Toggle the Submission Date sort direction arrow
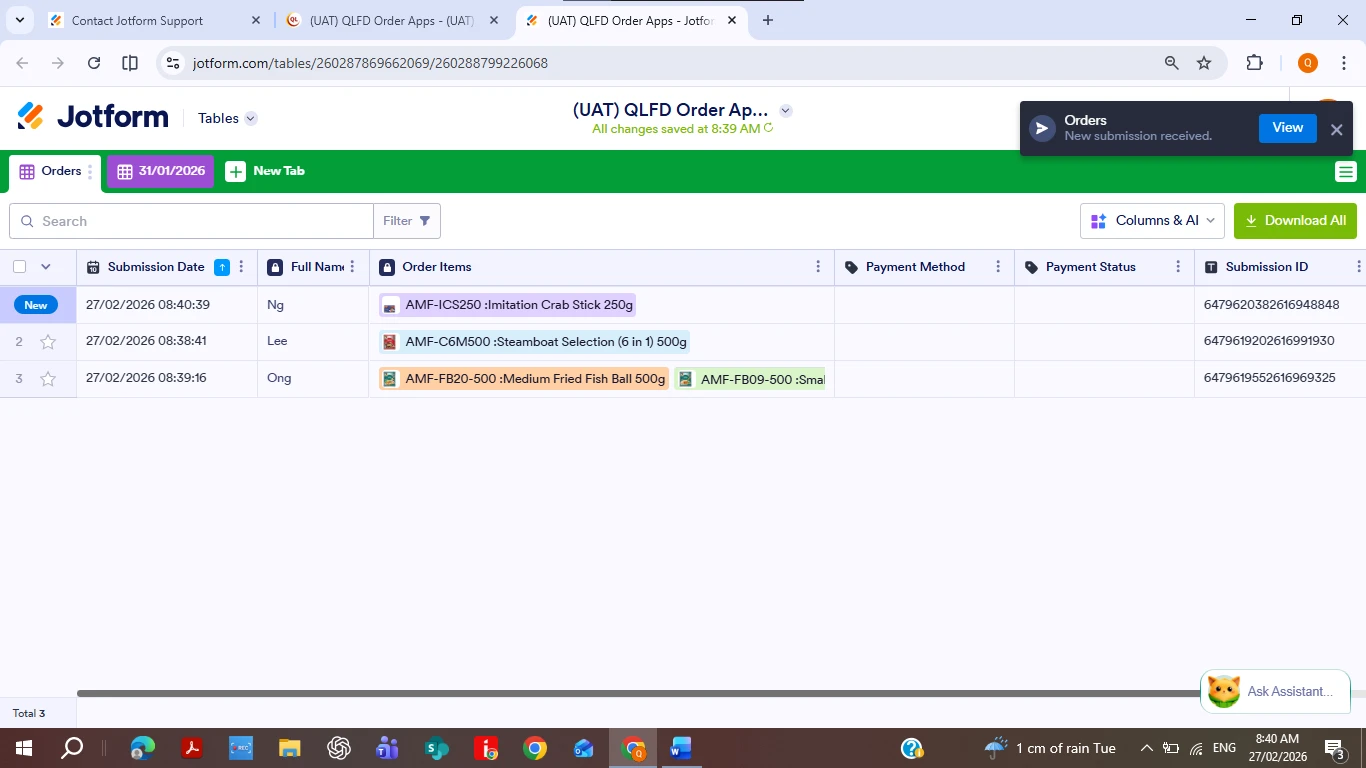Viewport: 1366px width, 768px height. (221, 267)
